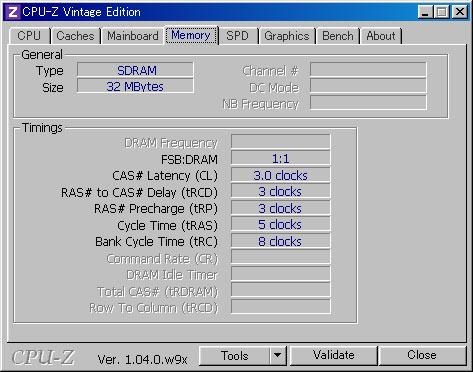
Task: Switch to the Caches tab
Action: [x=76, y=36]
